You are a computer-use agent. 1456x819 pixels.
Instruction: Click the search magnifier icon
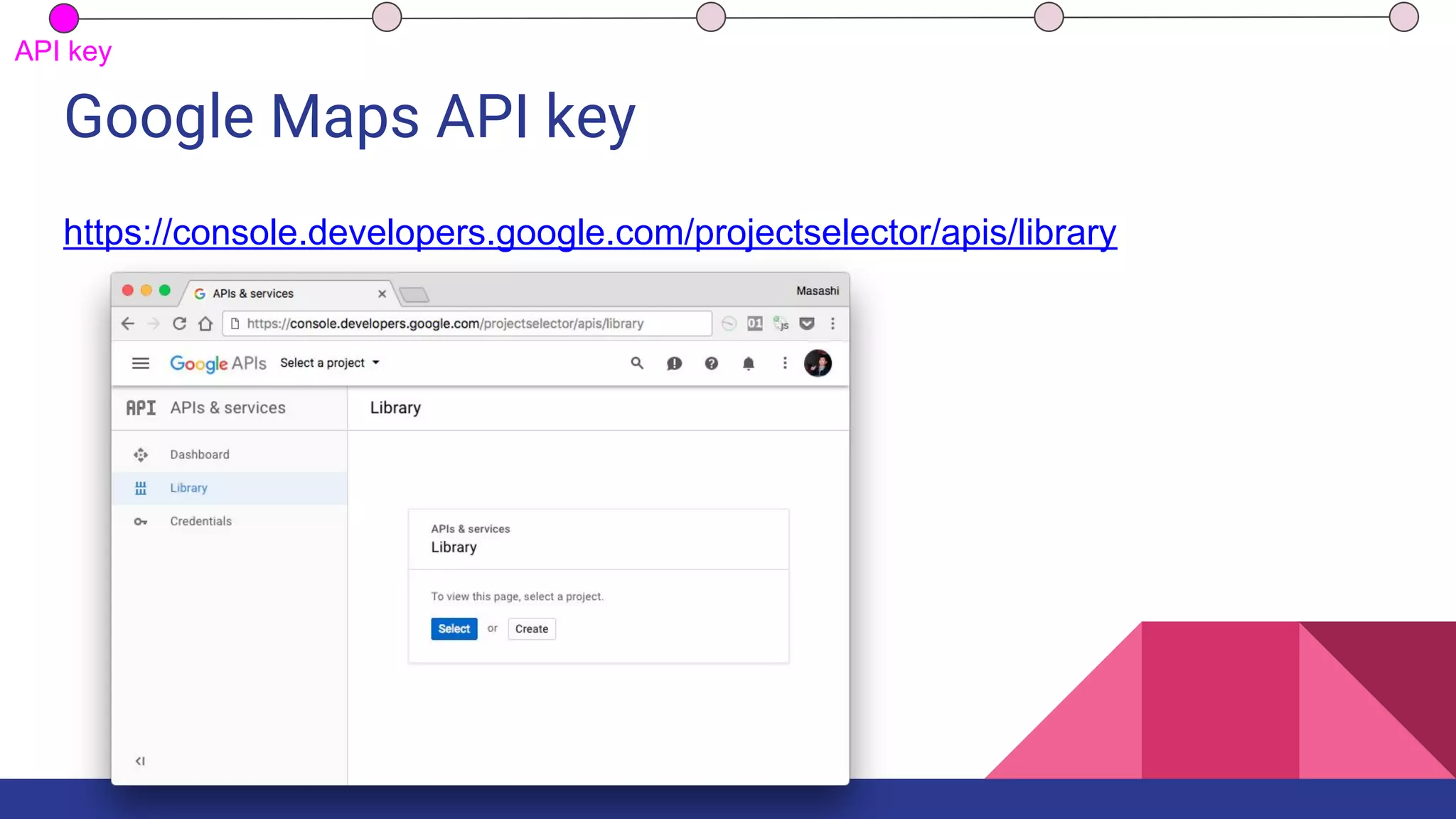pyautogui.click(x=637, y=363)
